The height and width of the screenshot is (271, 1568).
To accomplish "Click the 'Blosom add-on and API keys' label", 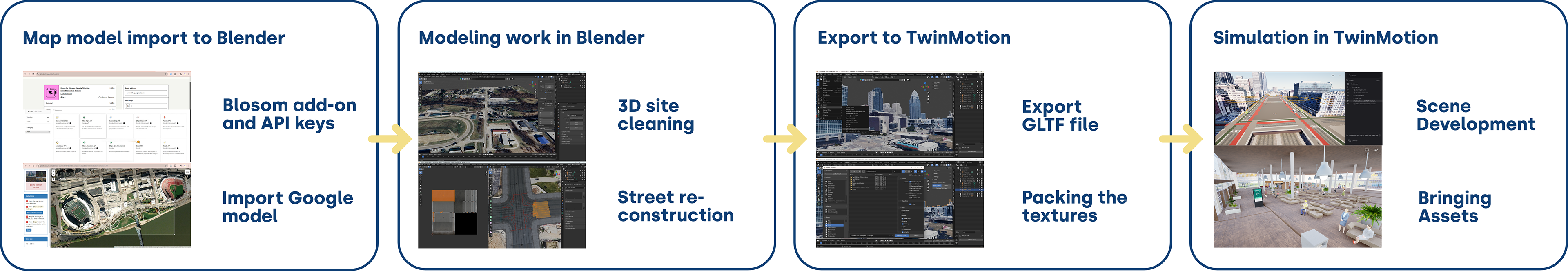I will coord(289,114).
